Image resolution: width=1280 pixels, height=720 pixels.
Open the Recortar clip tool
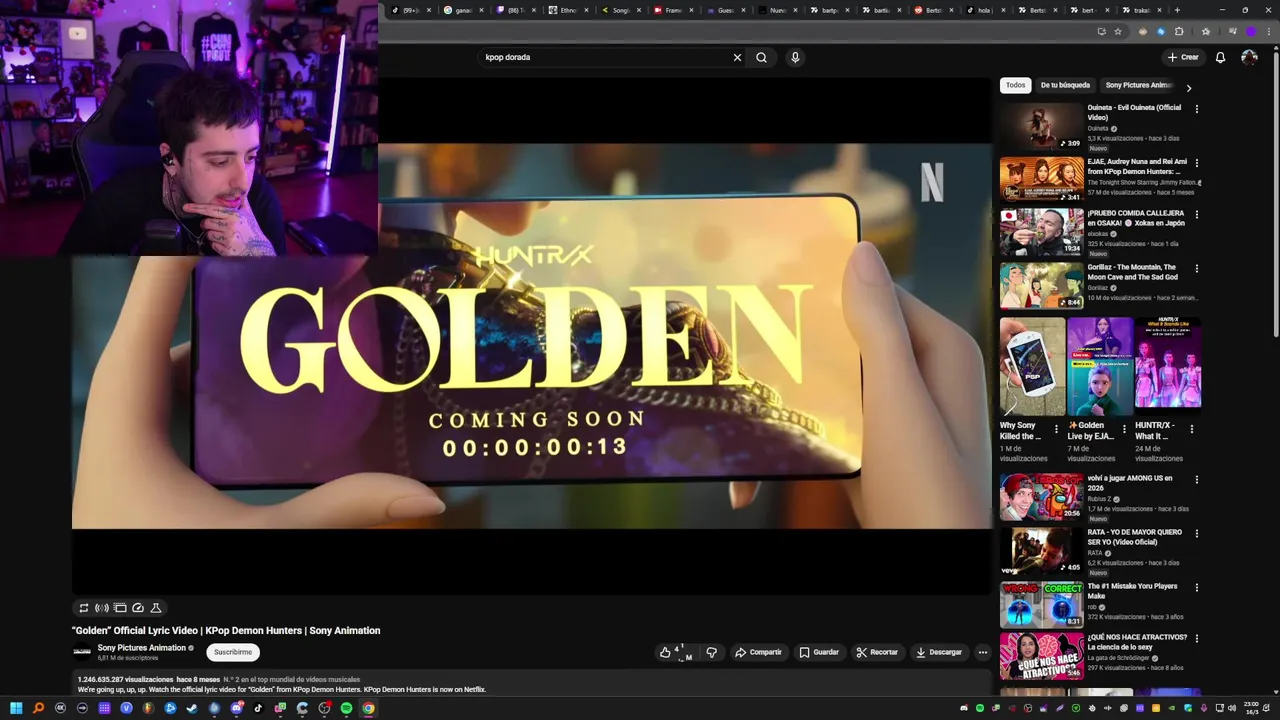click(x=877, y=652)
